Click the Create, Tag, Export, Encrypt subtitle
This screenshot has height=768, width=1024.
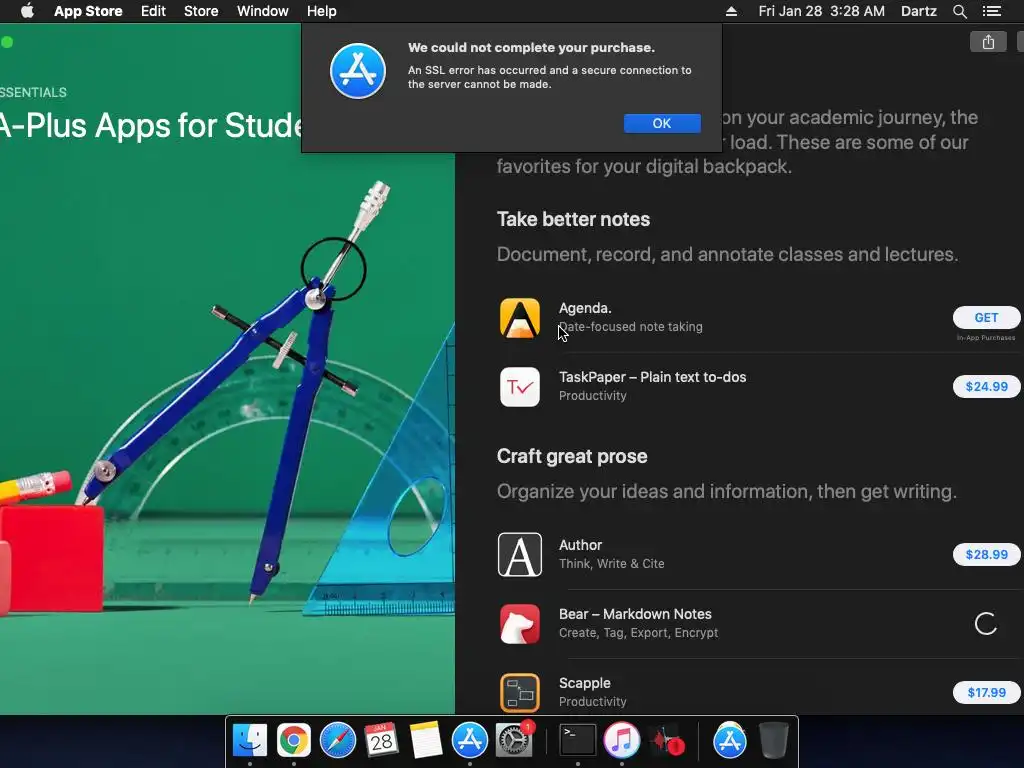[639, 633]
